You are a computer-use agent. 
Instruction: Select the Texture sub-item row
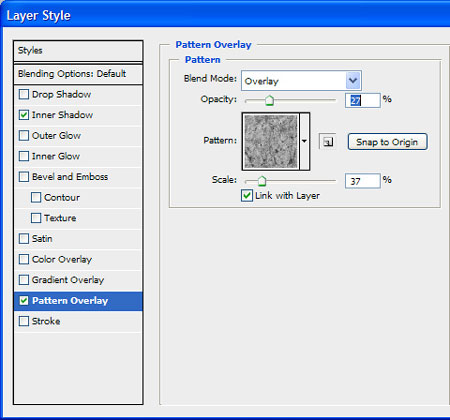[x=78, y=218]
